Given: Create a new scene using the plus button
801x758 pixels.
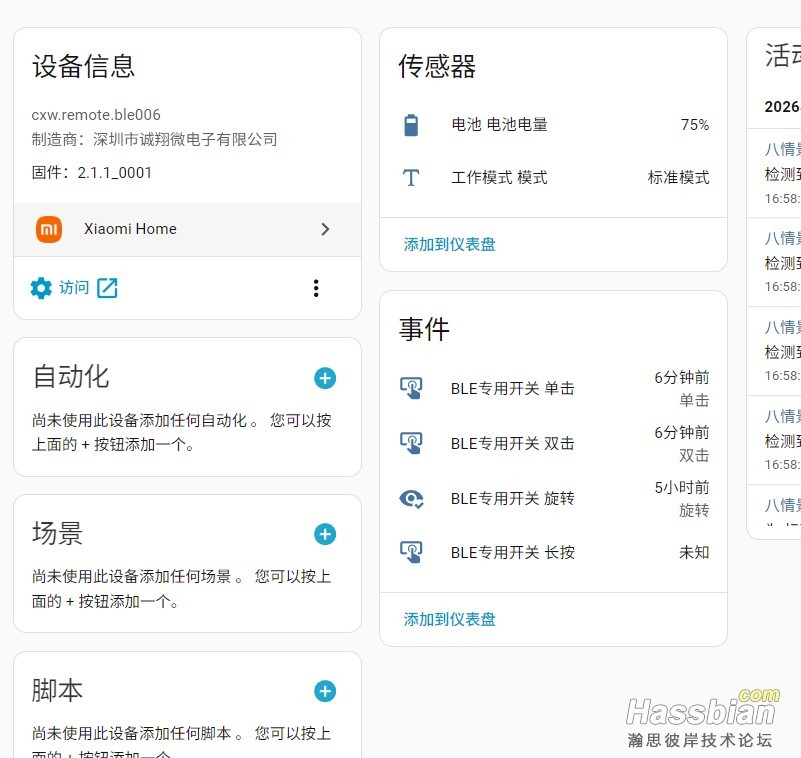Looking at the screenshot, I should pos(324,535).
